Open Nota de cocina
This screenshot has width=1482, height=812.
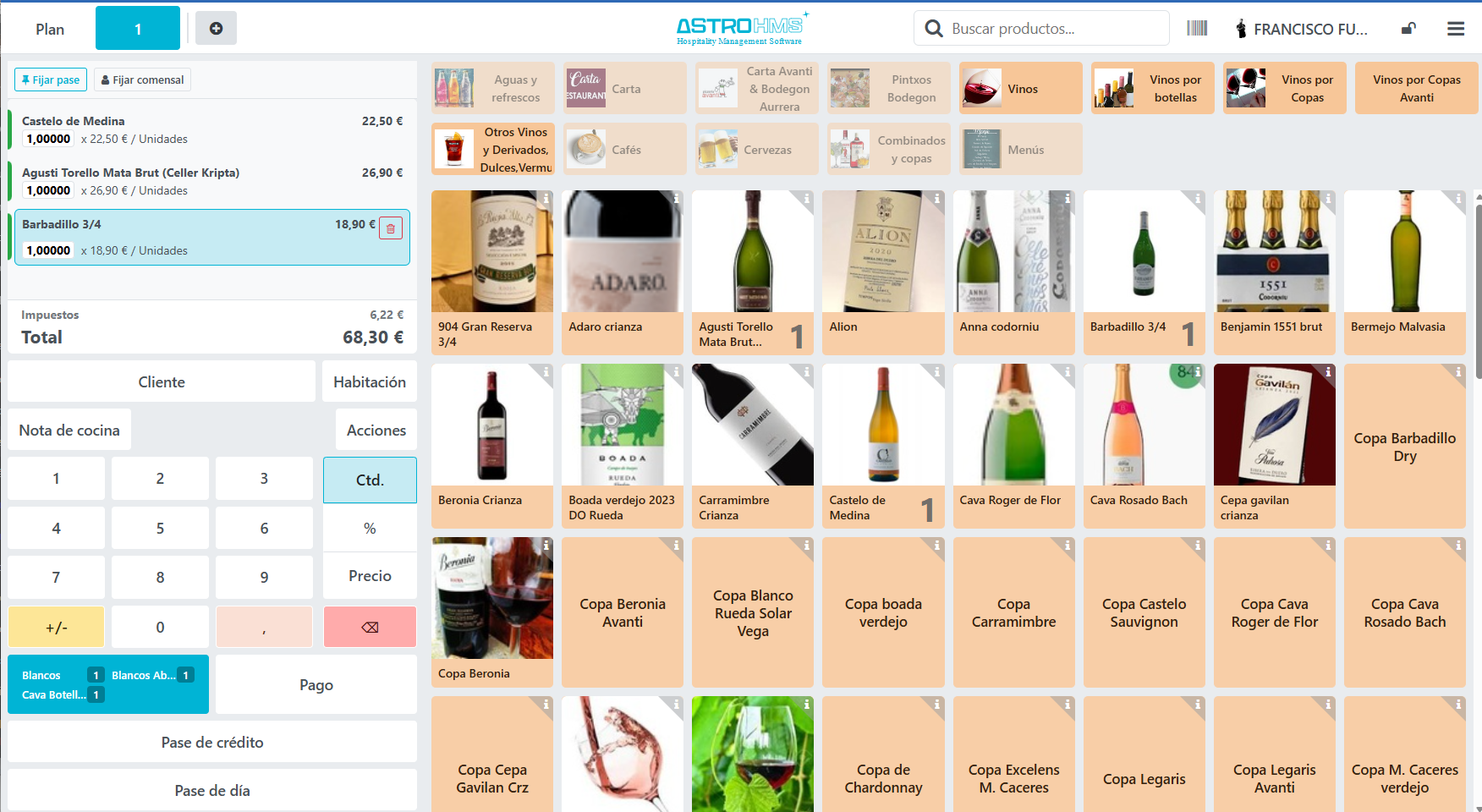click(69, 430)
